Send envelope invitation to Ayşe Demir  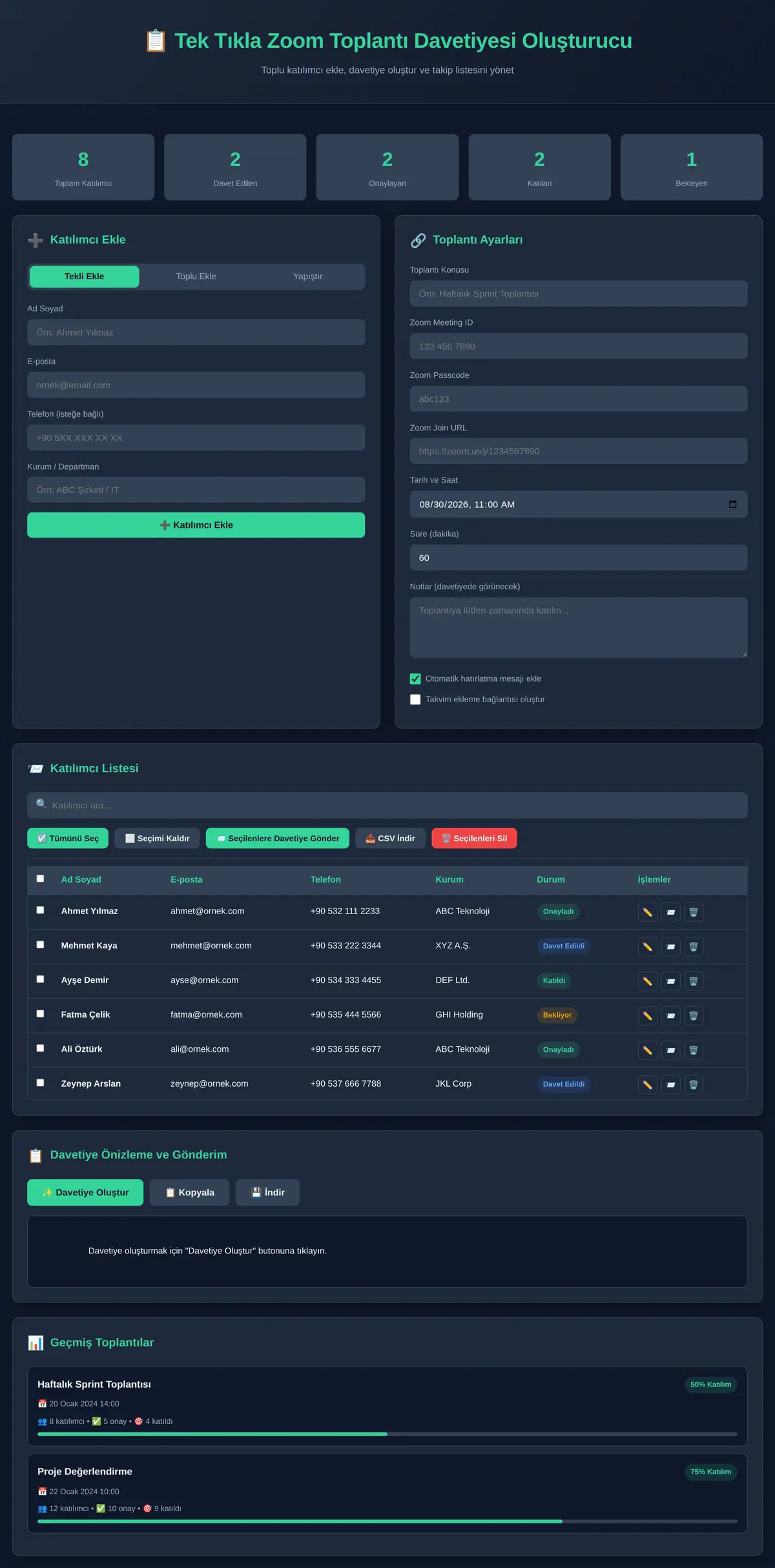(x=670, y=981)
